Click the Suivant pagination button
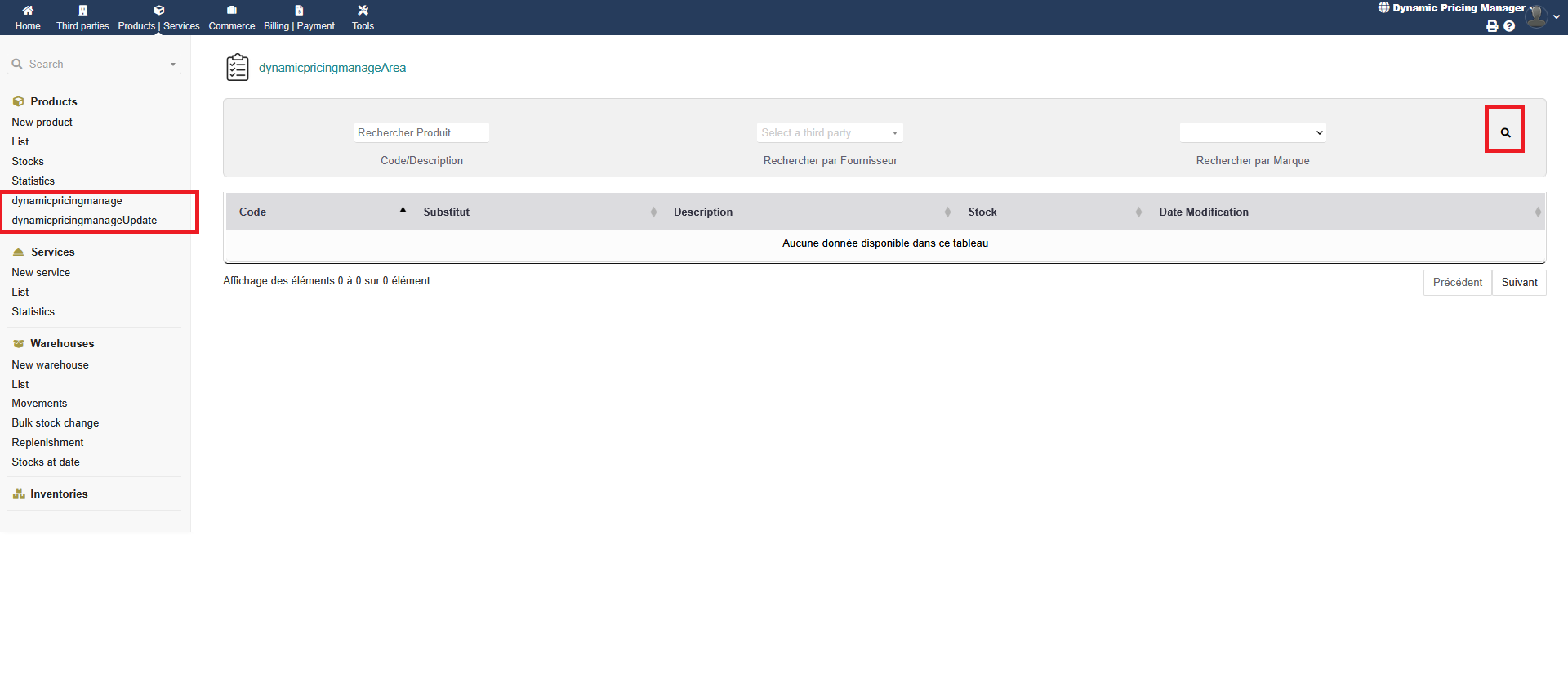The width and height of the screenshot is (1568, 688). click(x=1518, y=283)
